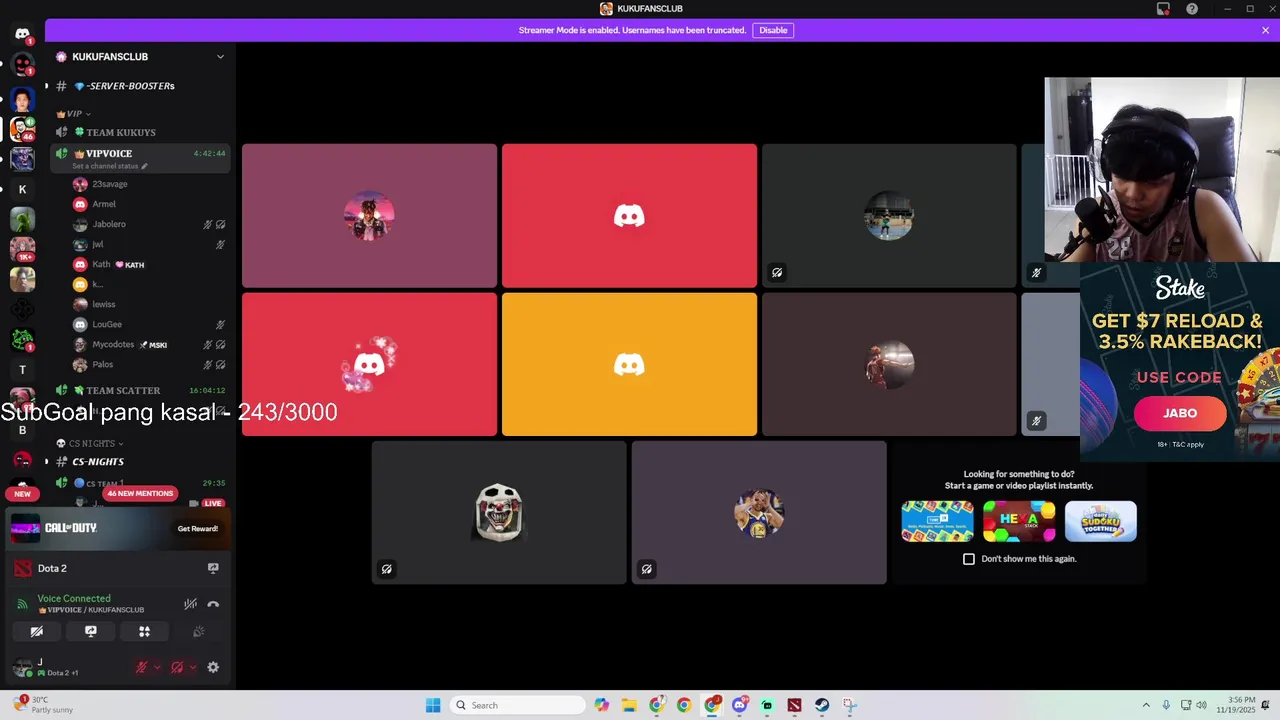
Task: Select the clown mask avatar tile
Action: pos(499,512)
